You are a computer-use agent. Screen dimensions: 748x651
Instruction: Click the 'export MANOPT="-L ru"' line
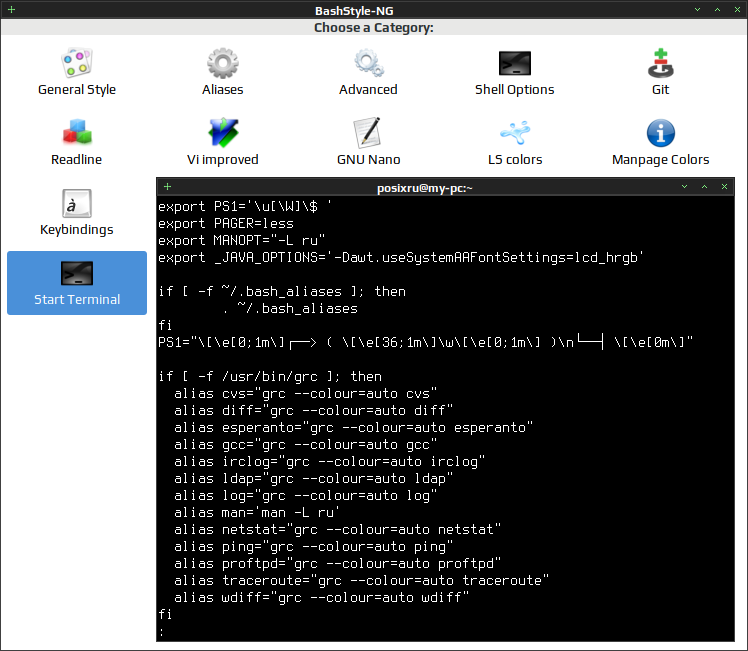pos(241,240)
